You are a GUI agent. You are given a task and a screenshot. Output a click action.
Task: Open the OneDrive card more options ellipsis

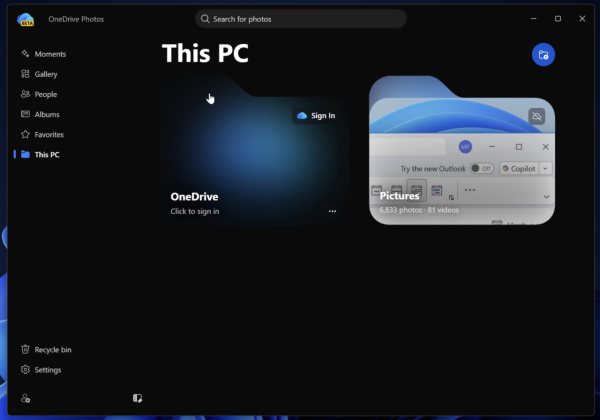[x=332, y=211]
